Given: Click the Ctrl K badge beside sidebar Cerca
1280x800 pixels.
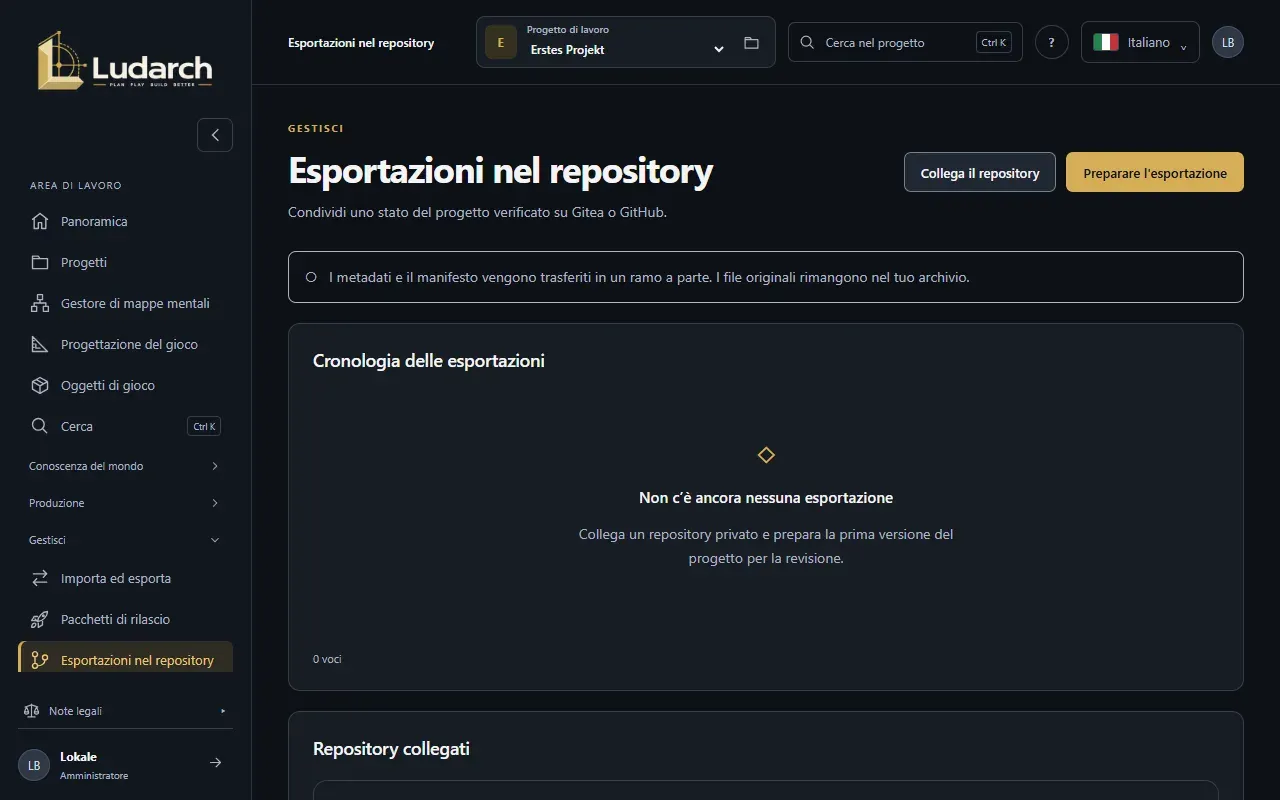Looking at the screenshot, I should (x=204, y=426).
